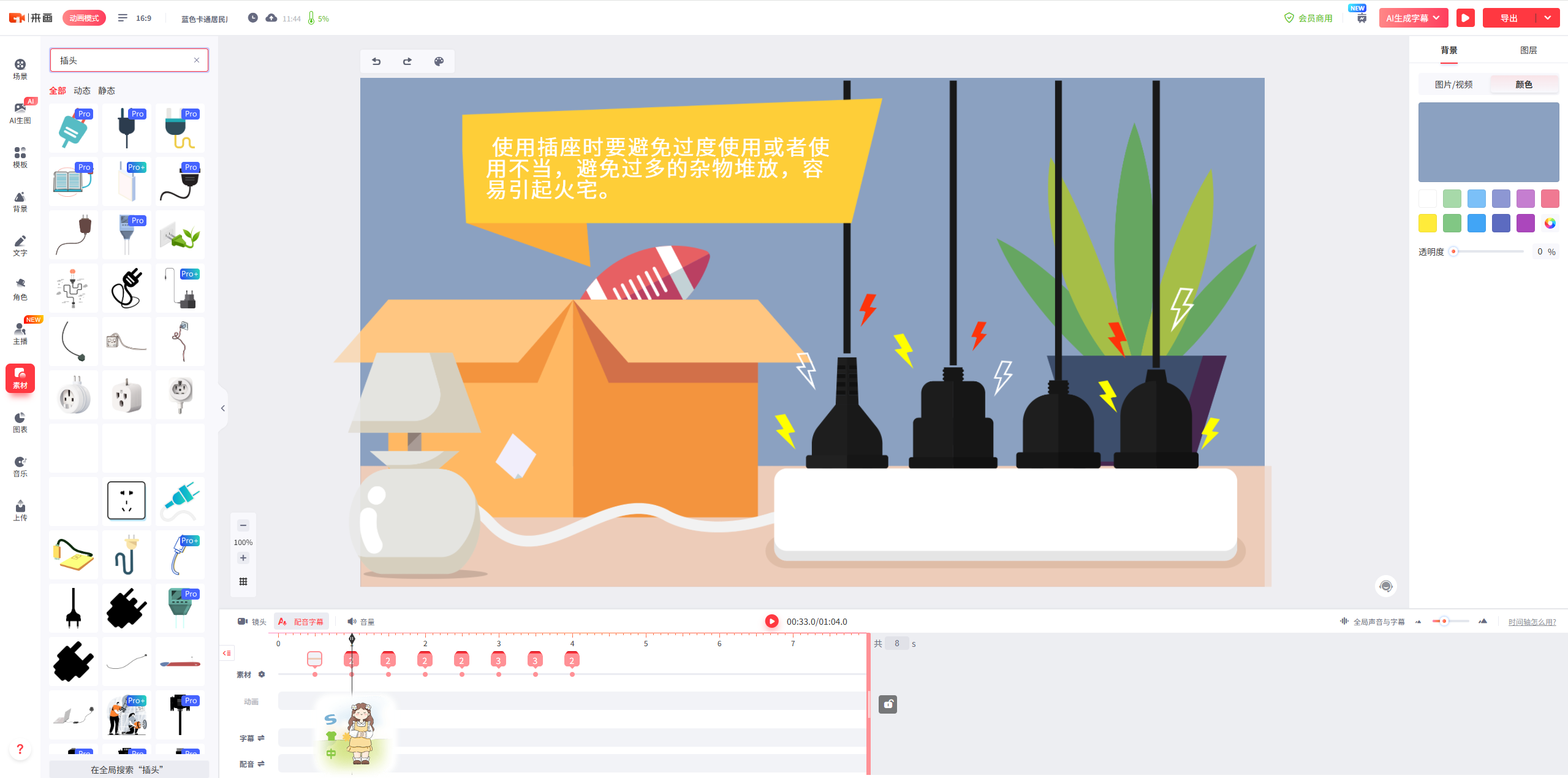The height and width of the screenshot is (778, 1568).
Task: Collapse the materials panel chevron
Action: tap(223, 408)
